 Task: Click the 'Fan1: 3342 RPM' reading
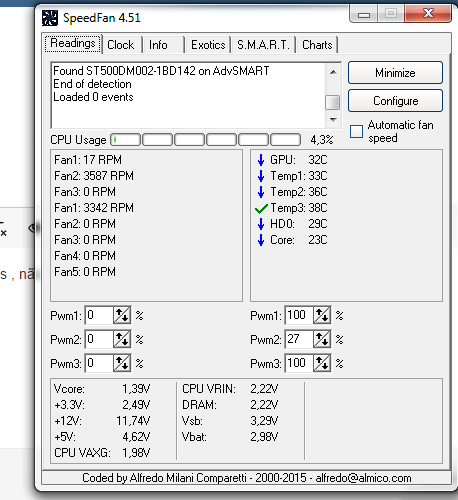(94, 208)
